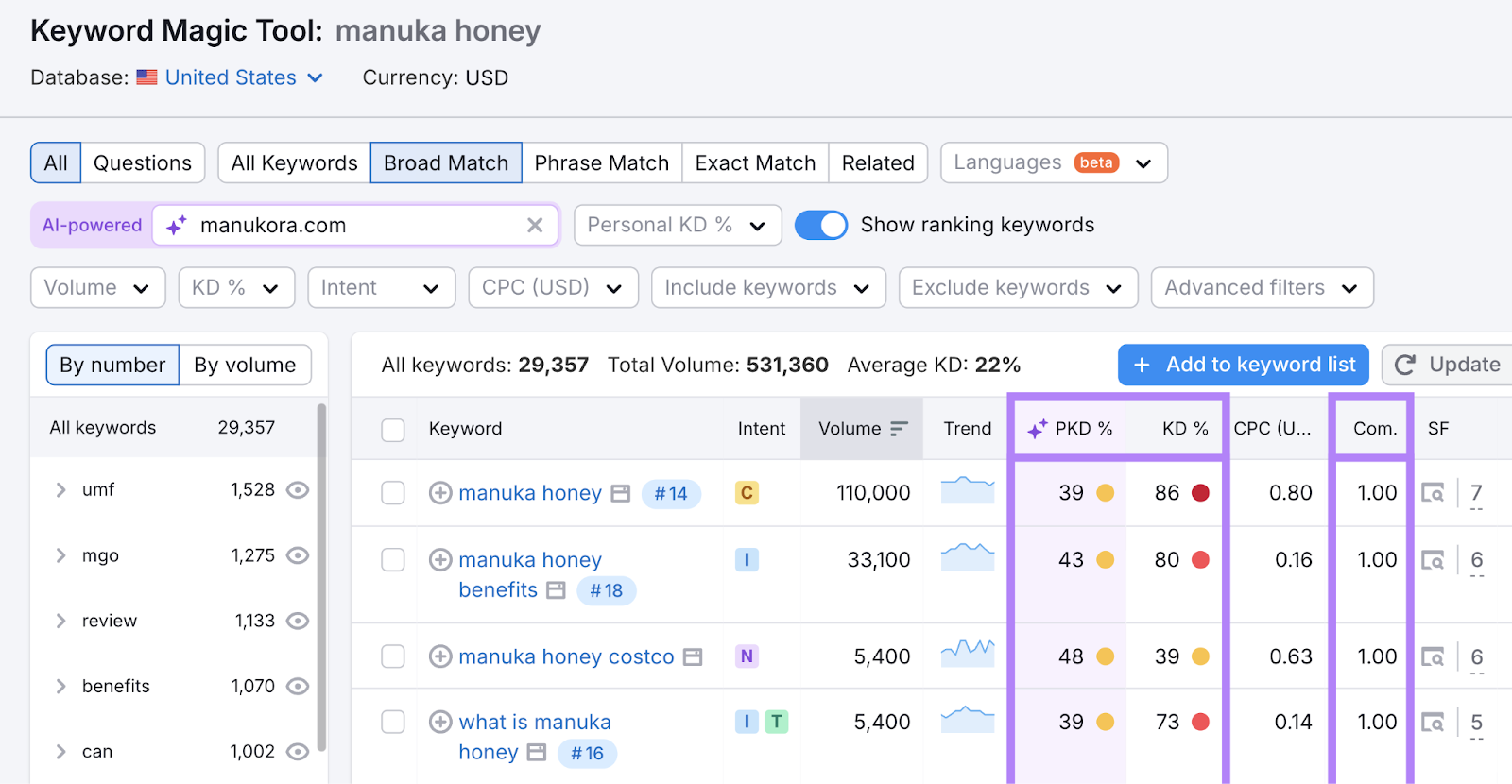
Task: Check the manuka honey benefits row checkbox
Action: coord(393,560)
